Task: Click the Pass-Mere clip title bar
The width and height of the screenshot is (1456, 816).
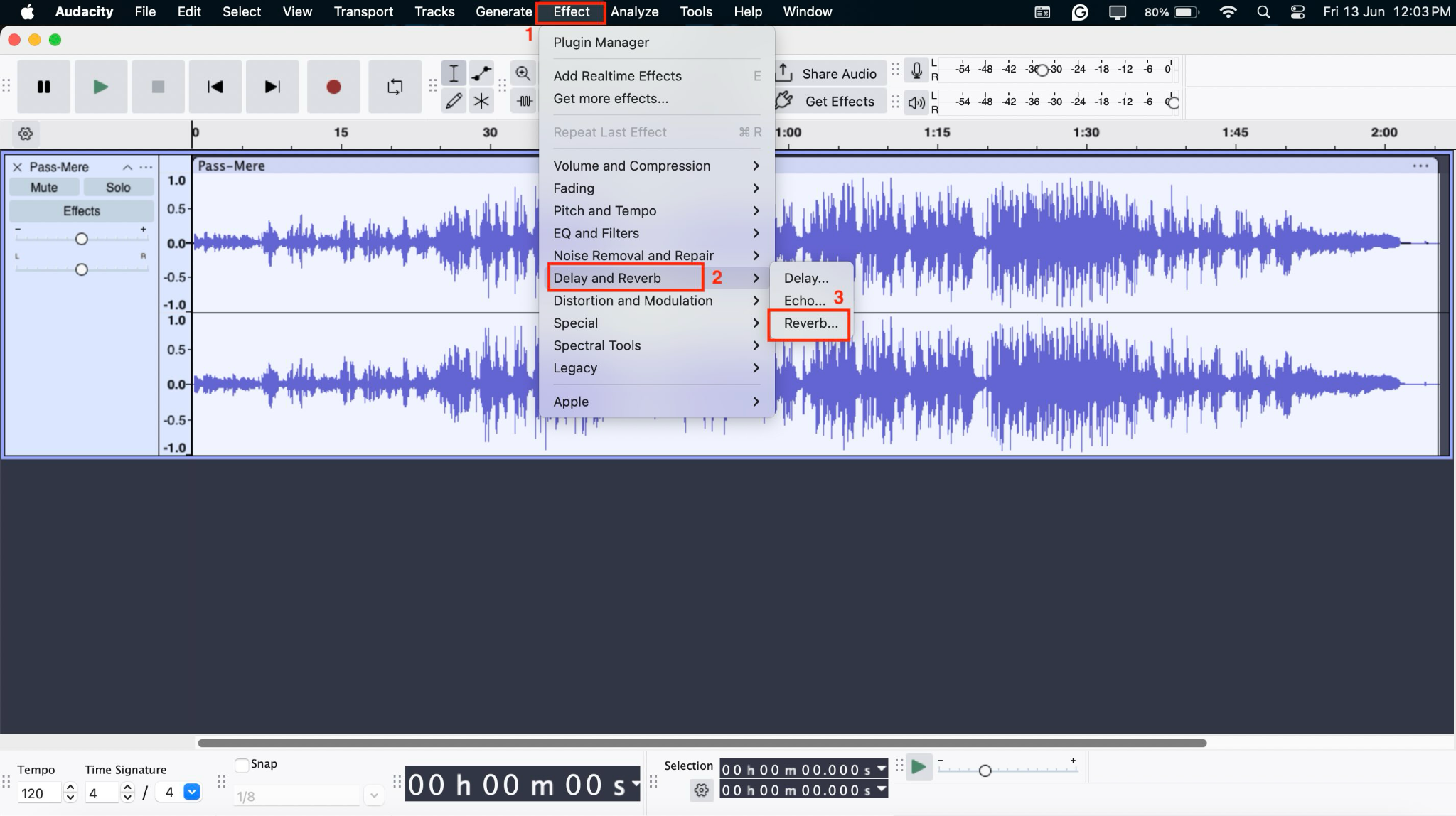Action: click(x=815, y=166)
